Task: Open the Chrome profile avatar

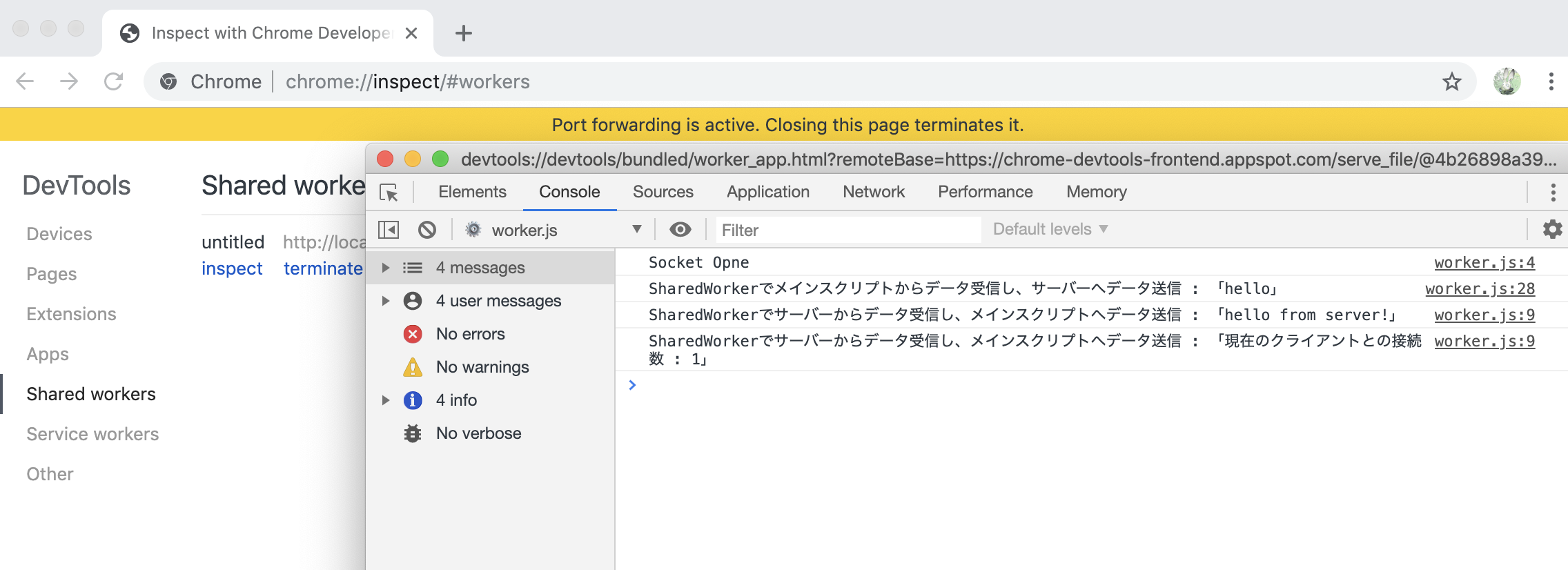Action: coord(1507,81)
